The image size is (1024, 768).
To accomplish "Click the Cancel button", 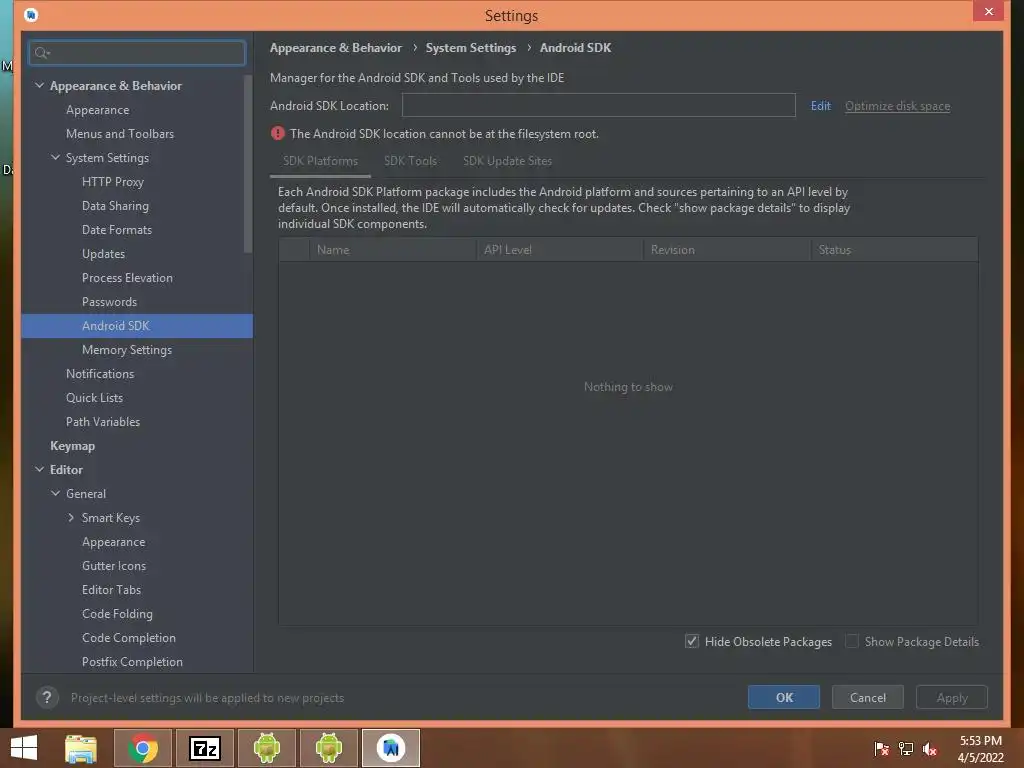I will click(867, 697).
